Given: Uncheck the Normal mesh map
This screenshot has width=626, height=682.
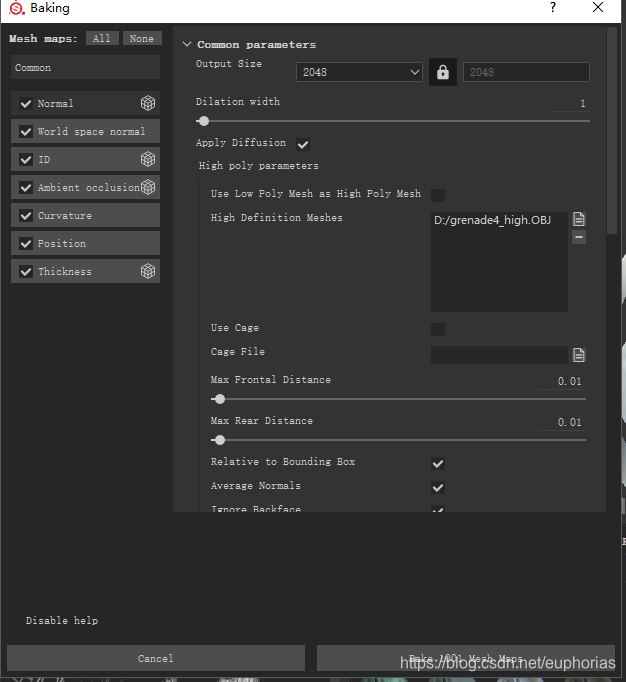Looking at the screenshot, I should (x=26, y=104).
